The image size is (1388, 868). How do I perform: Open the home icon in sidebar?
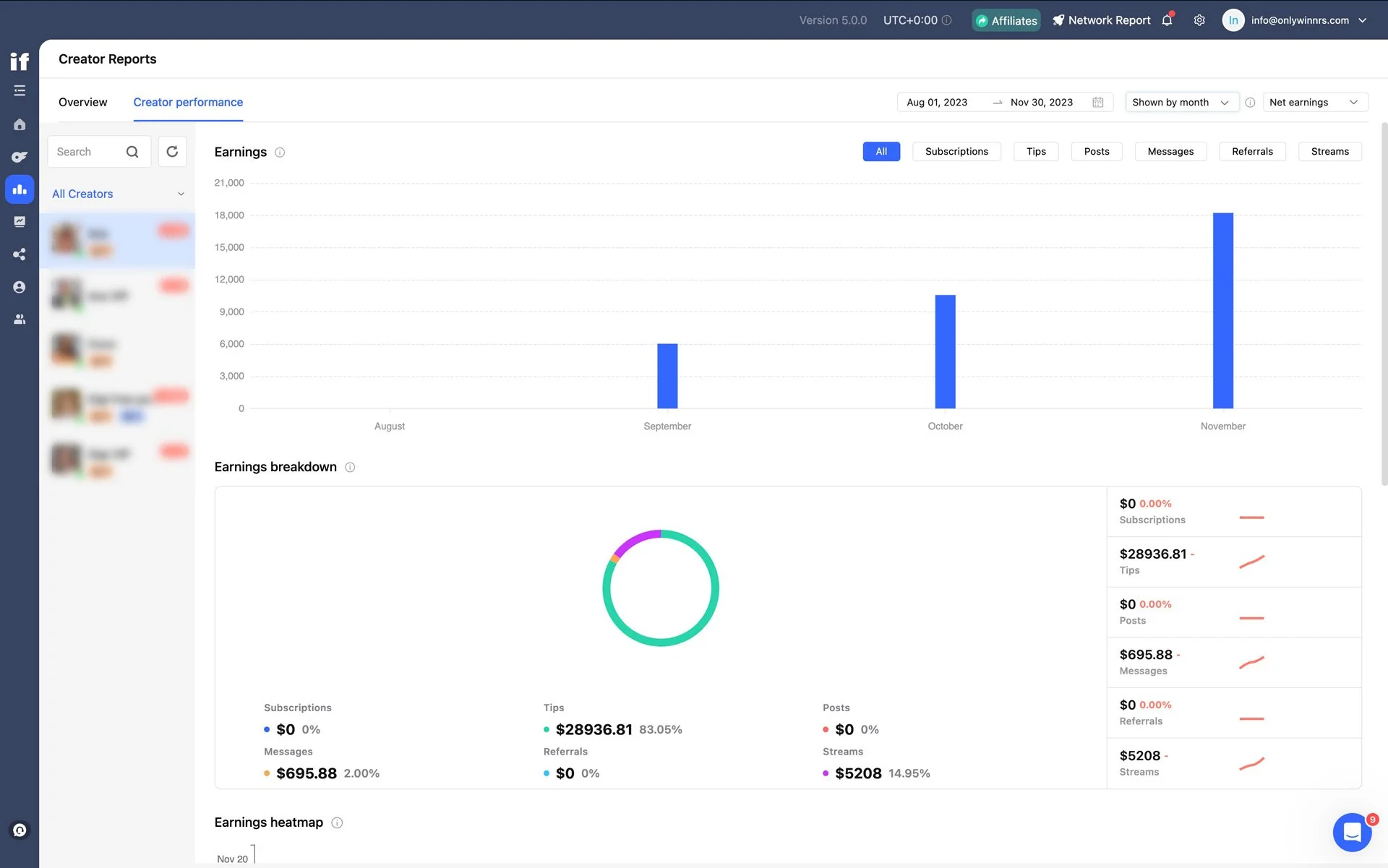(20, 124)
